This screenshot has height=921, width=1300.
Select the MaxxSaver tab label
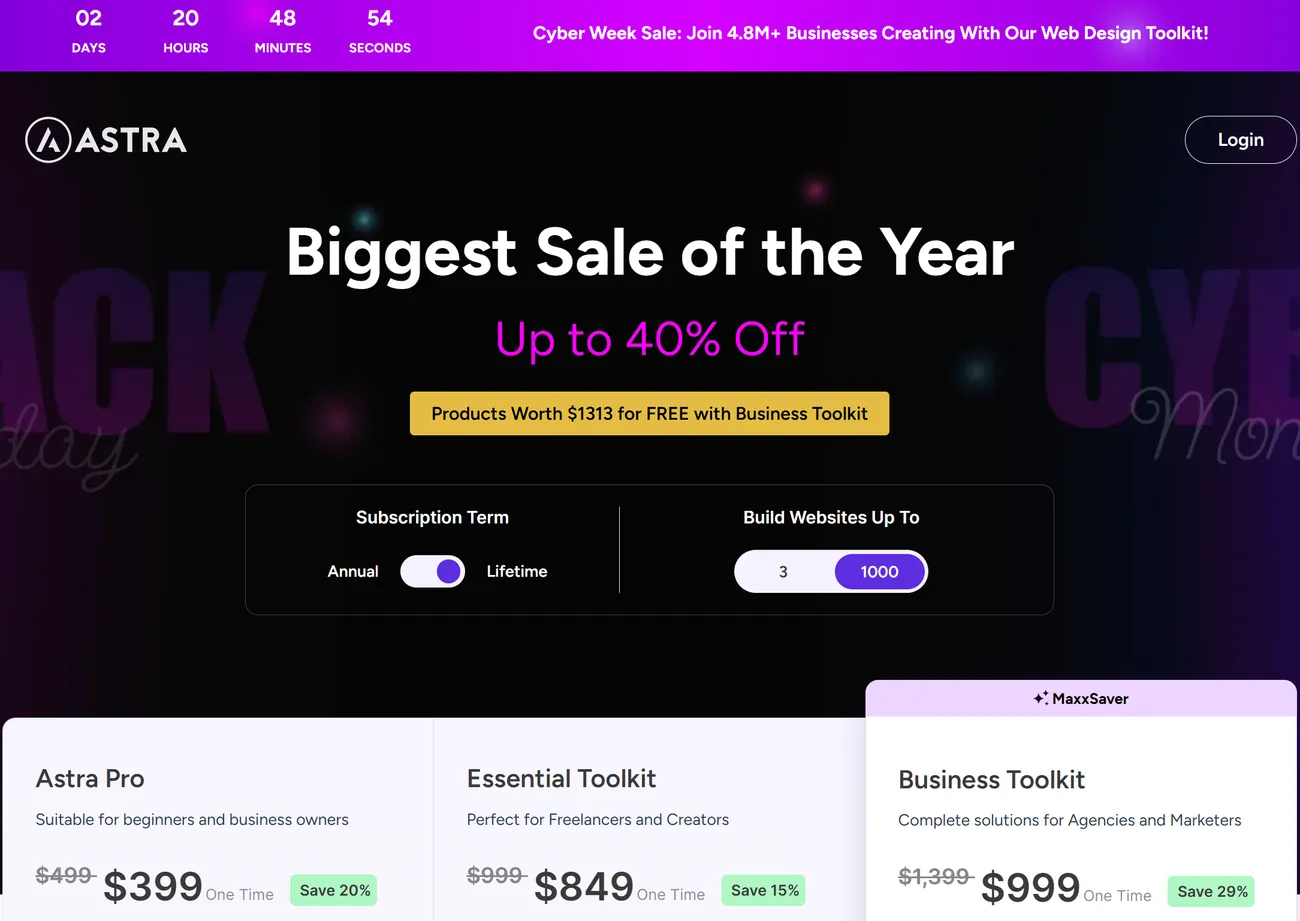tap(1090, 699)
